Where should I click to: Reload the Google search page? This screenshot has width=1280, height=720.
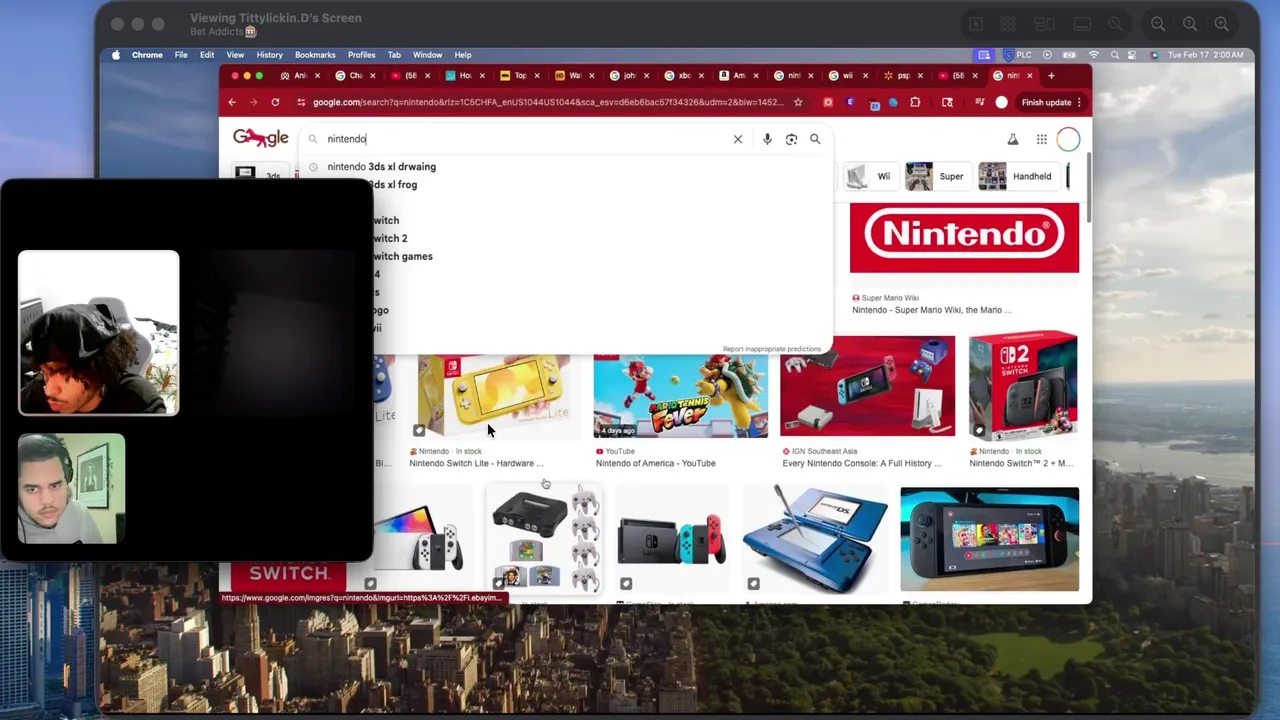[275, 102]
